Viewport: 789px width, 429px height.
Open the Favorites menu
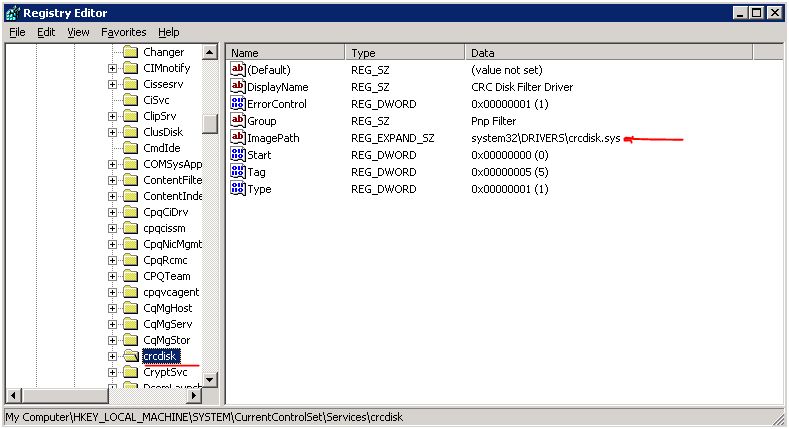123,32
